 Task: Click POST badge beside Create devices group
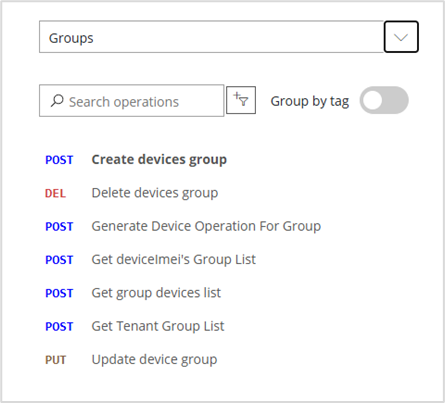click(59, 160)
